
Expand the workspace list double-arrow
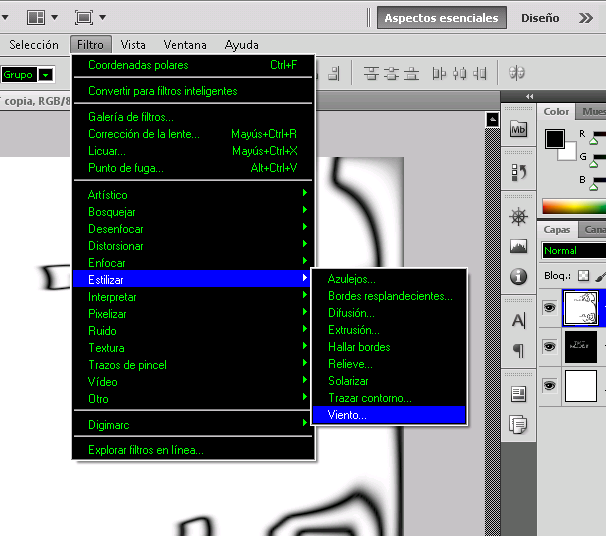[x=586, y=18]
